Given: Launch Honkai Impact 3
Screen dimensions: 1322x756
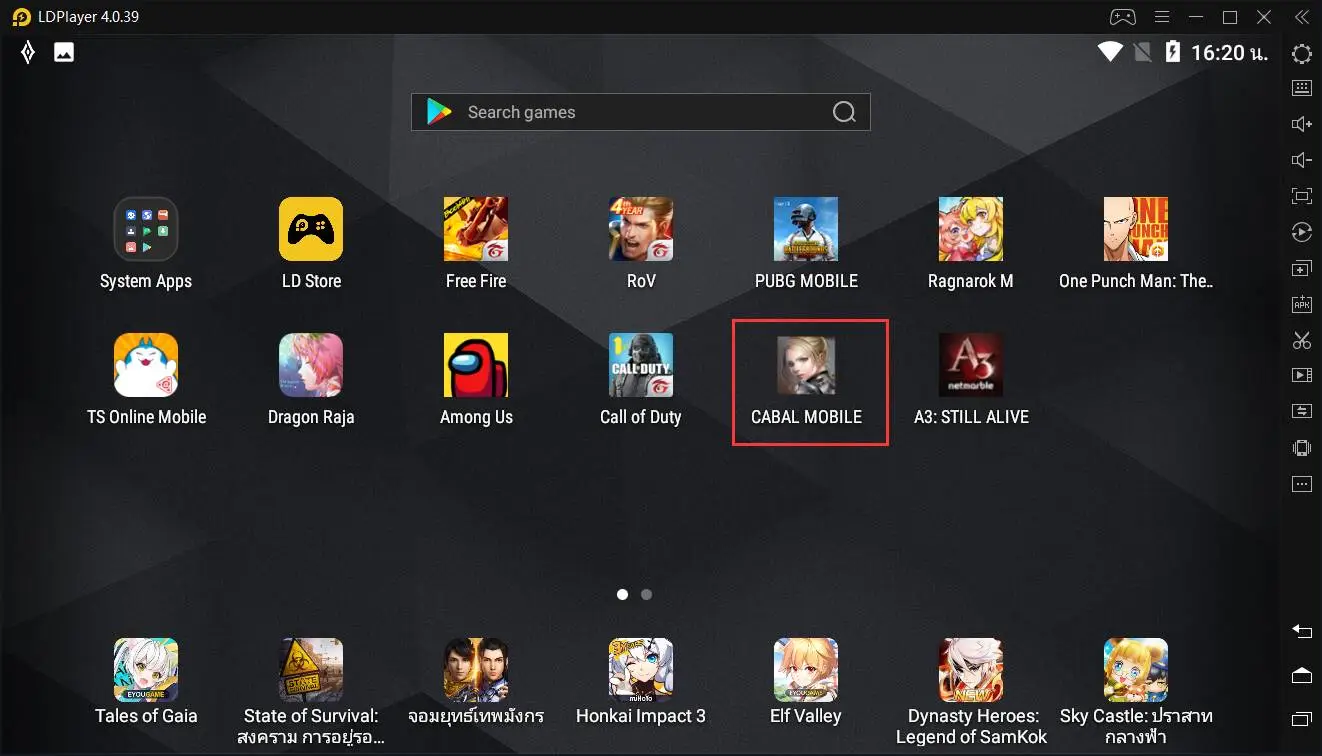Looking at the screenshot, I should click(x=641, y=670).
